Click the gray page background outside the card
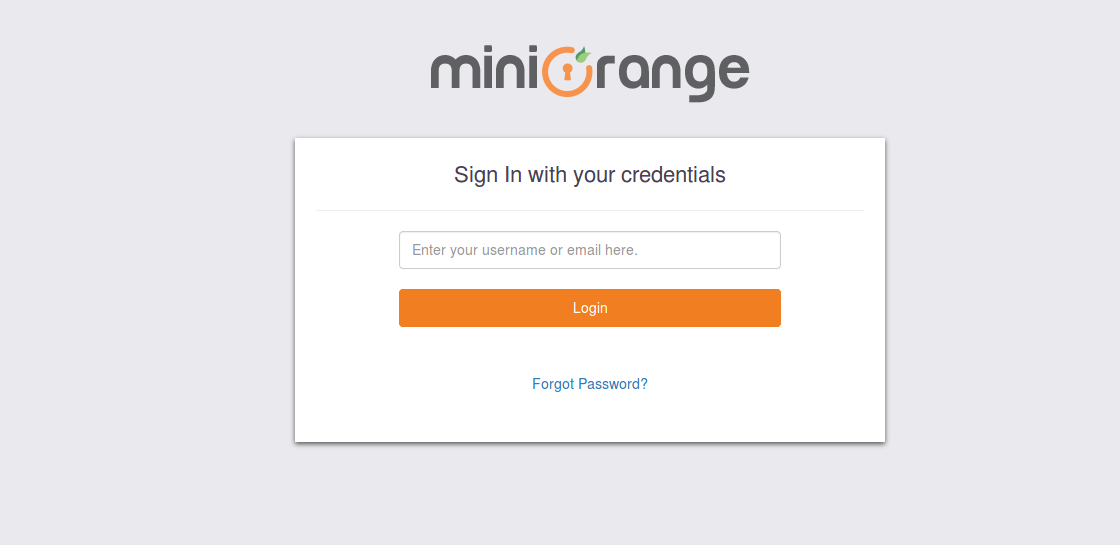This screenshot has height=545, width=1120. point(150,300)
